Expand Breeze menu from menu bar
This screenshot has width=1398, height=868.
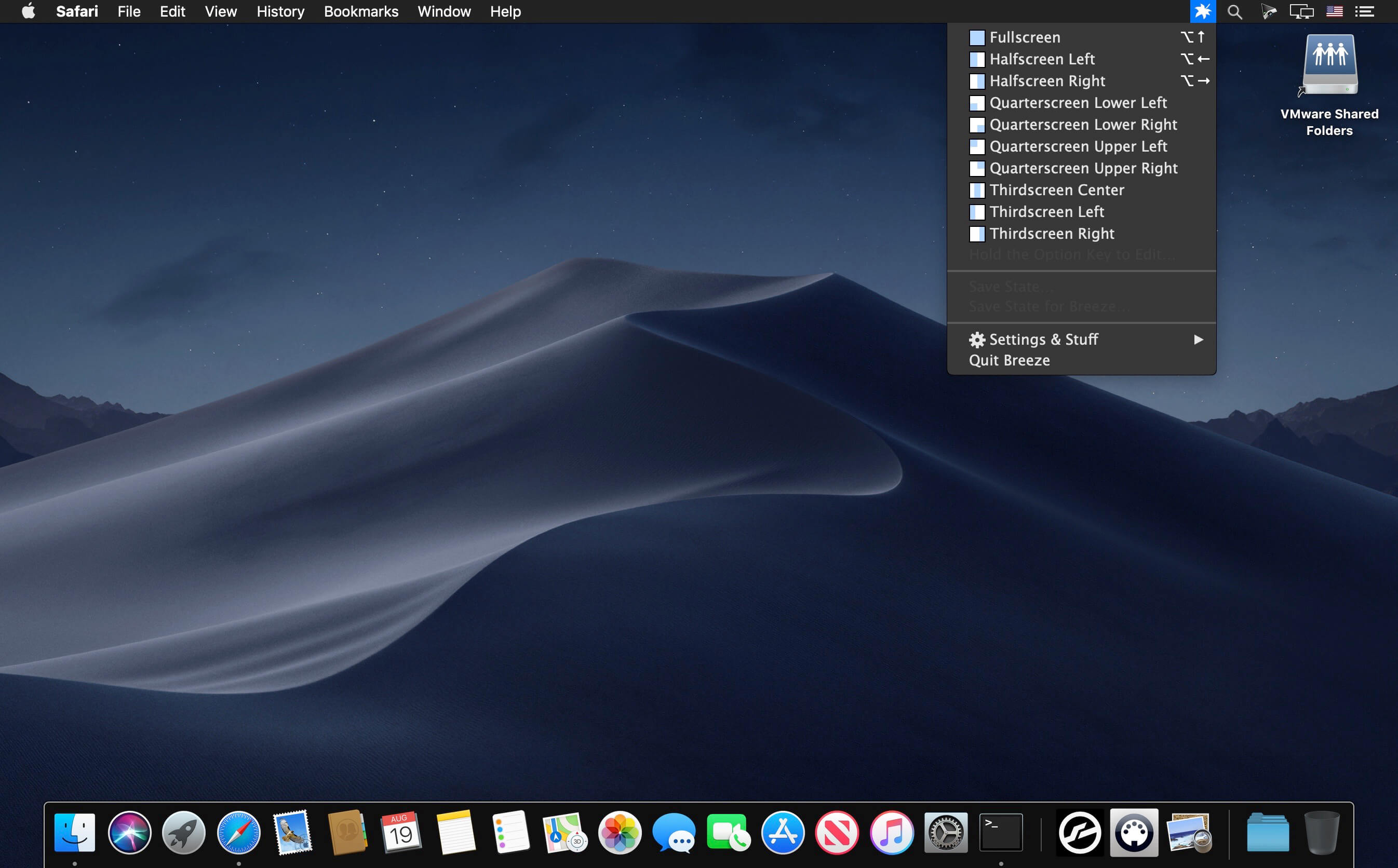(1200, 11)
